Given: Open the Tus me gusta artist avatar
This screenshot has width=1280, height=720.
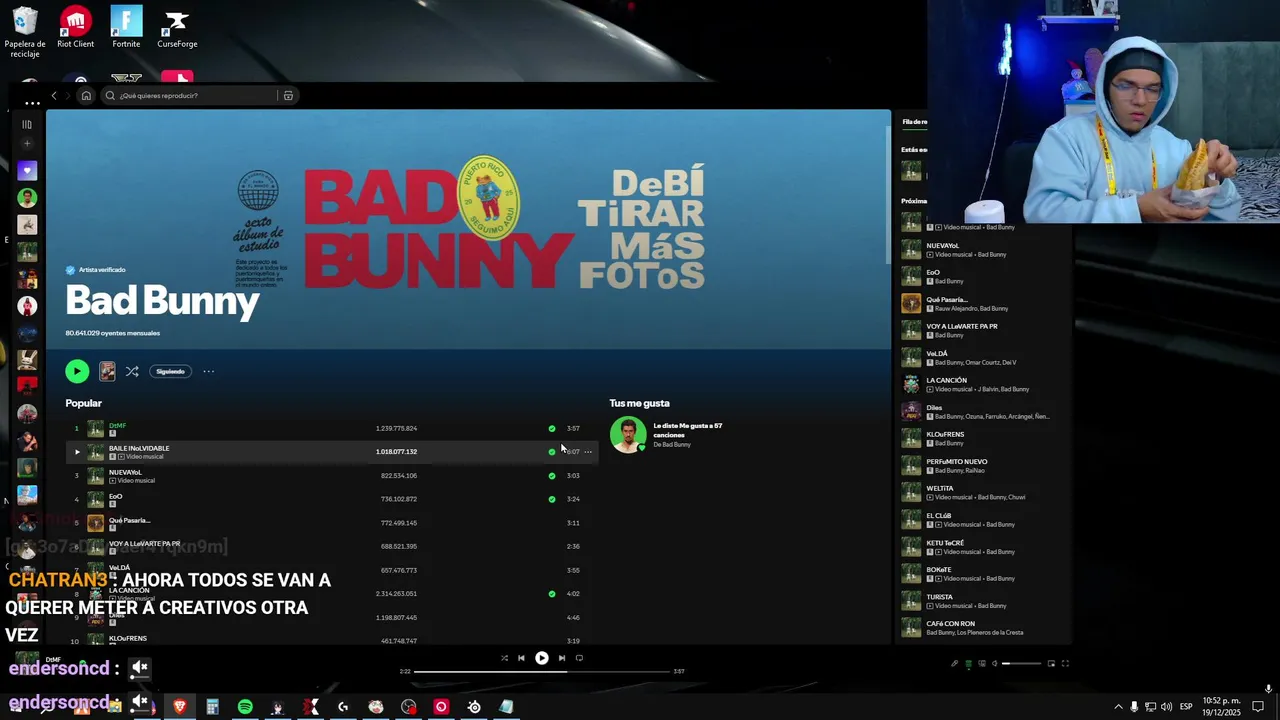Looking at the screenshot, I should pos(628,434).
